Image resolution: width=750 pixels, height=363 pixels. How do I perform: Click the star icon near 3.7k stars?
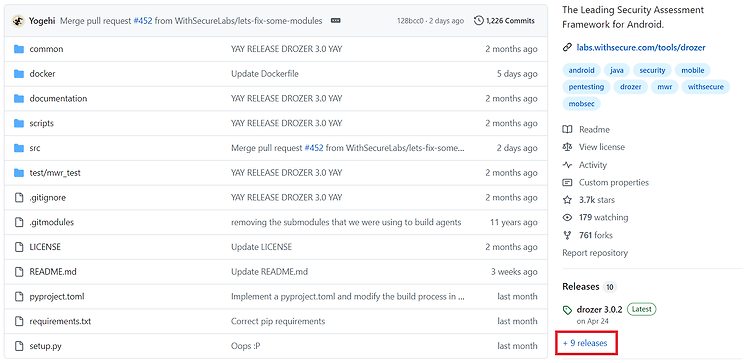point(567,200)
